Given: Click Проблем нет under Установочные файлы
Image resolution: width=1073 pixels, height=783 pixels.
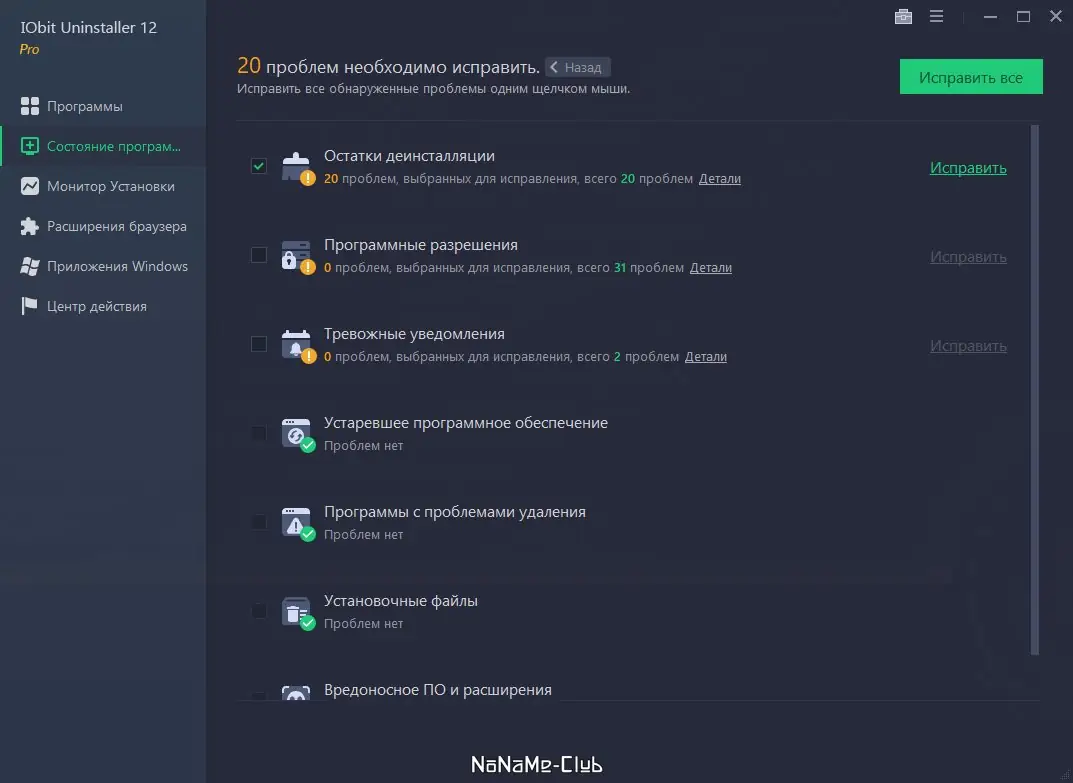Looking at the screenshot, I should (x=363, y=624).
